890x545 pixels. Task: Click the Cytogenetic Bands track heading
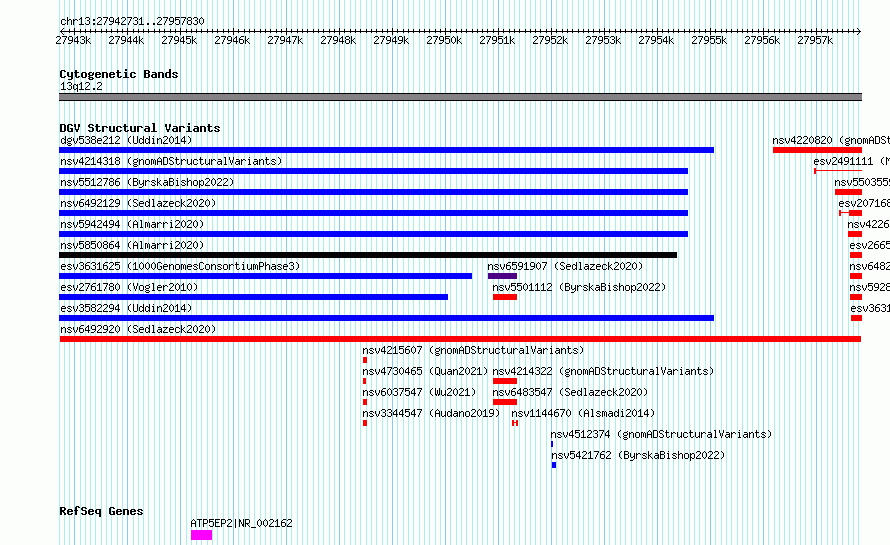coord(119,74)
